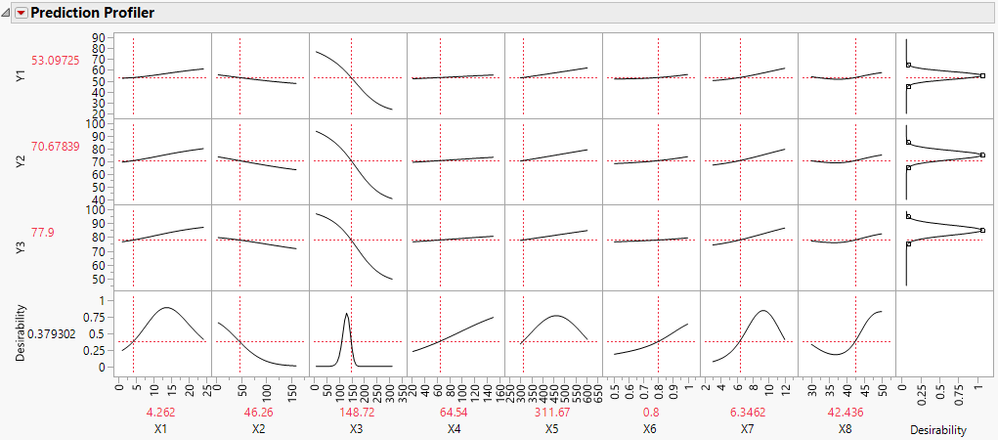Select the X4 value 64.54
The image size is (998, 440).
click(x=454, y=412)
